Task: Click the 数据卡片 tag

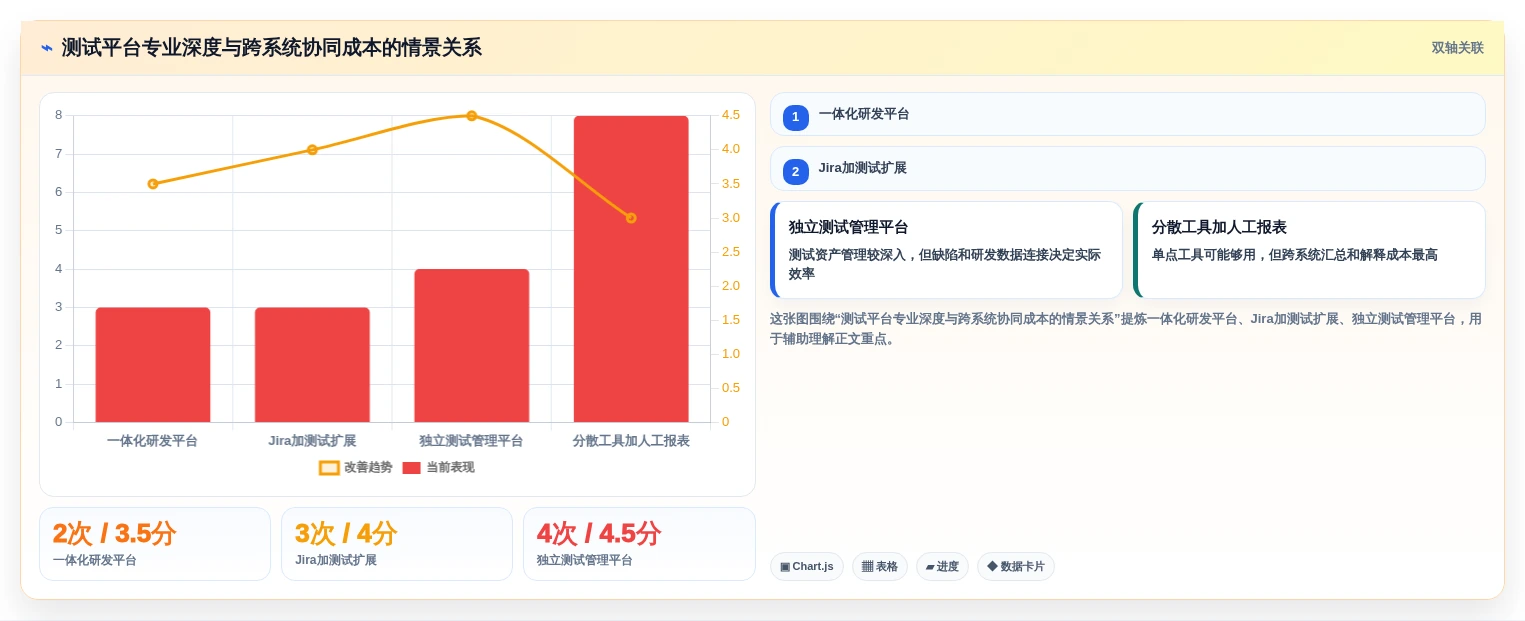Action: 1016,567
